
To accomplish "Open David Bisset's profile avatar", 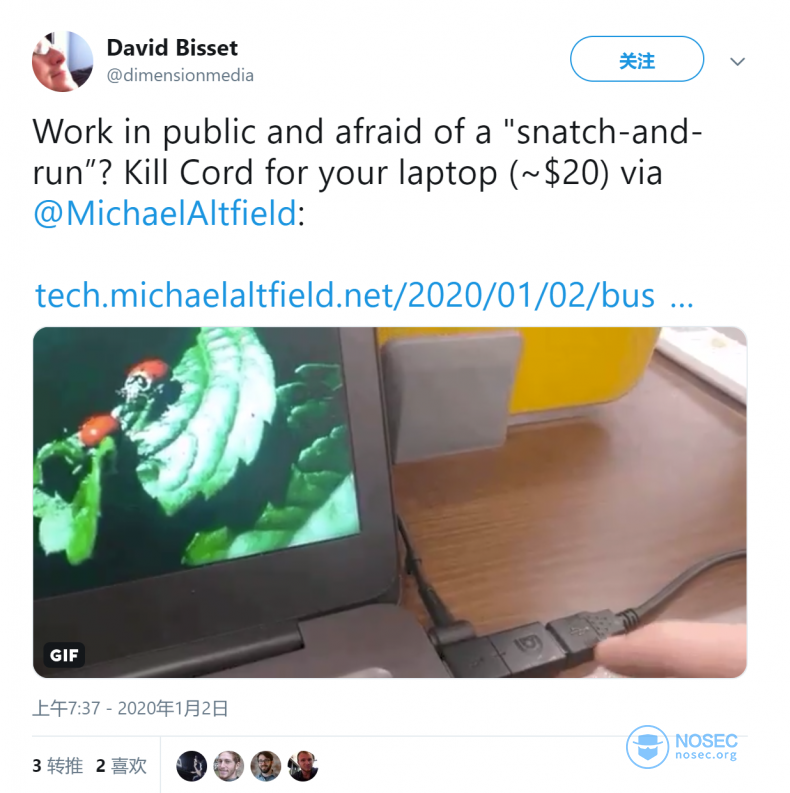I will point(62,62).
